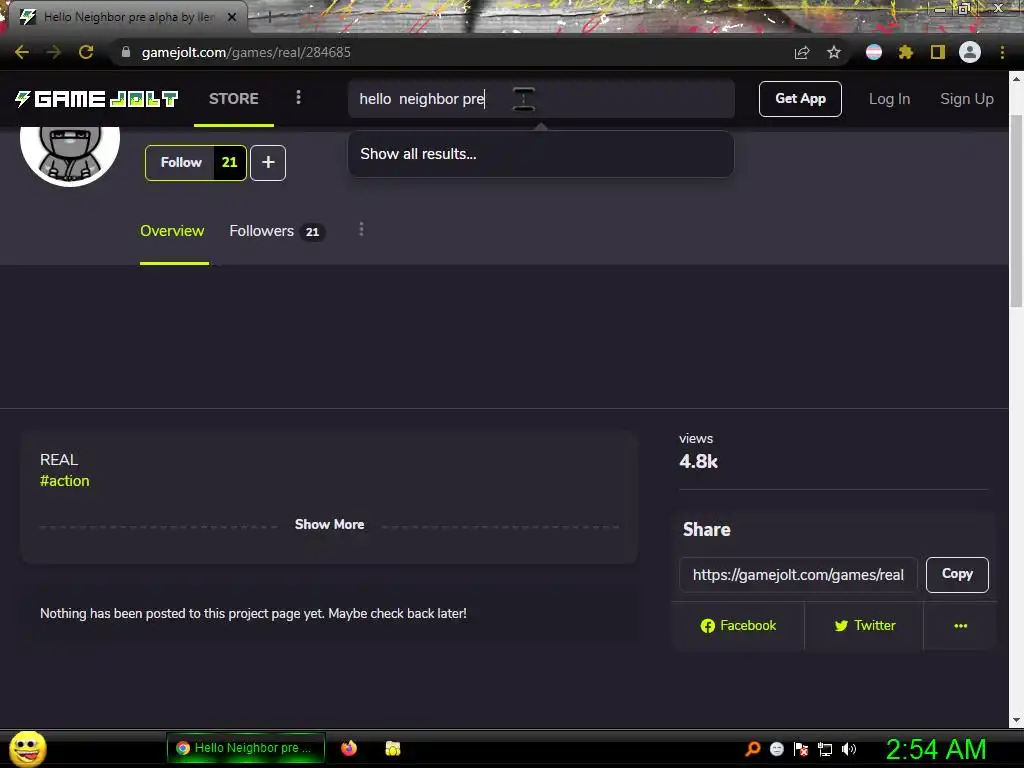Expand the navigation more-options dots

tap(298, 97)
